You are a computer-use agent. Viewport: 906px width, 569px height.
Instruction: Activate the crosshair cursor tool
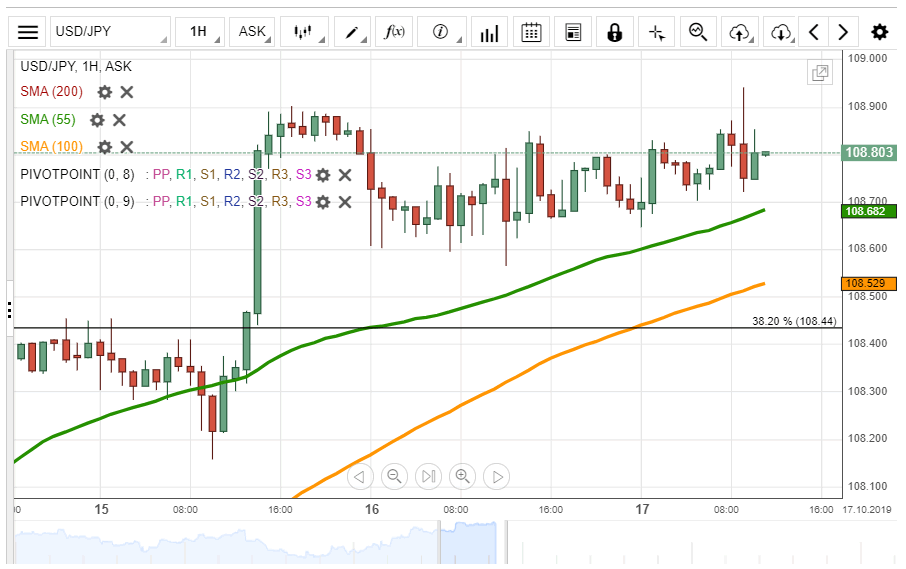tap(656, 32)
